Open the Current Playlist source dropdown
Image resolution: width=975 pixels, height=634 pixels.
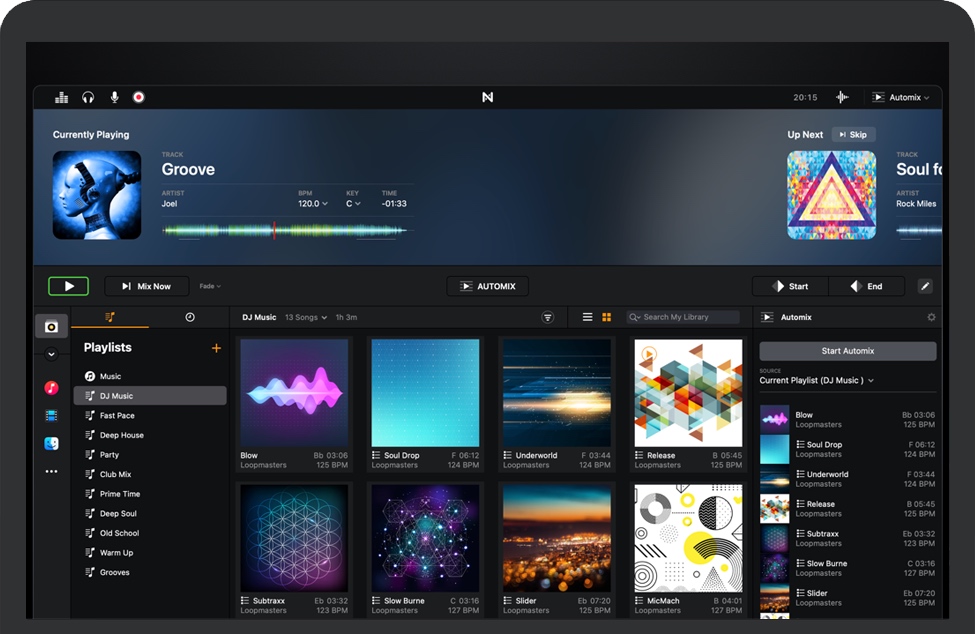point(816,381)
